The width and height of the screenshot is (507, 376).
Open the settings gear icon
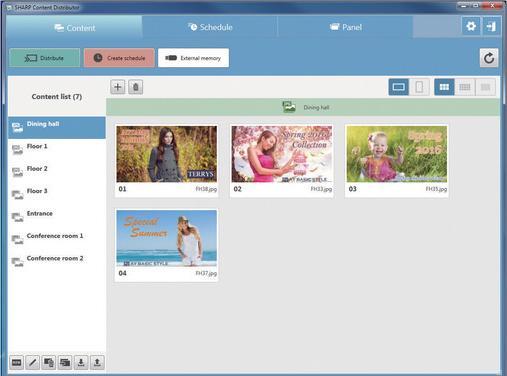[x=471, y=26]
